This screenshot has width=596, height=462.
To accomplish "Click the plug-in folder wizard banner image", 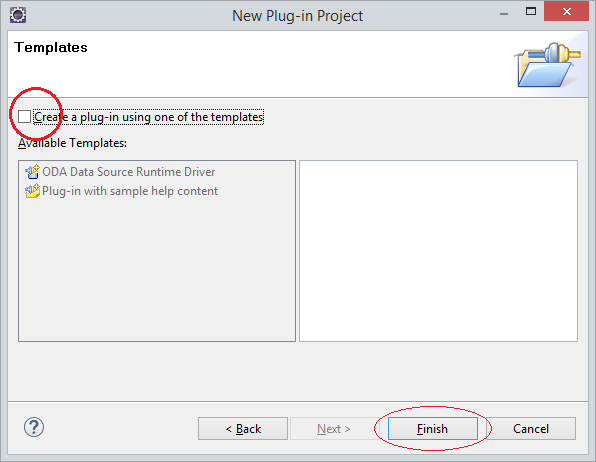I will tap(549, 65).
